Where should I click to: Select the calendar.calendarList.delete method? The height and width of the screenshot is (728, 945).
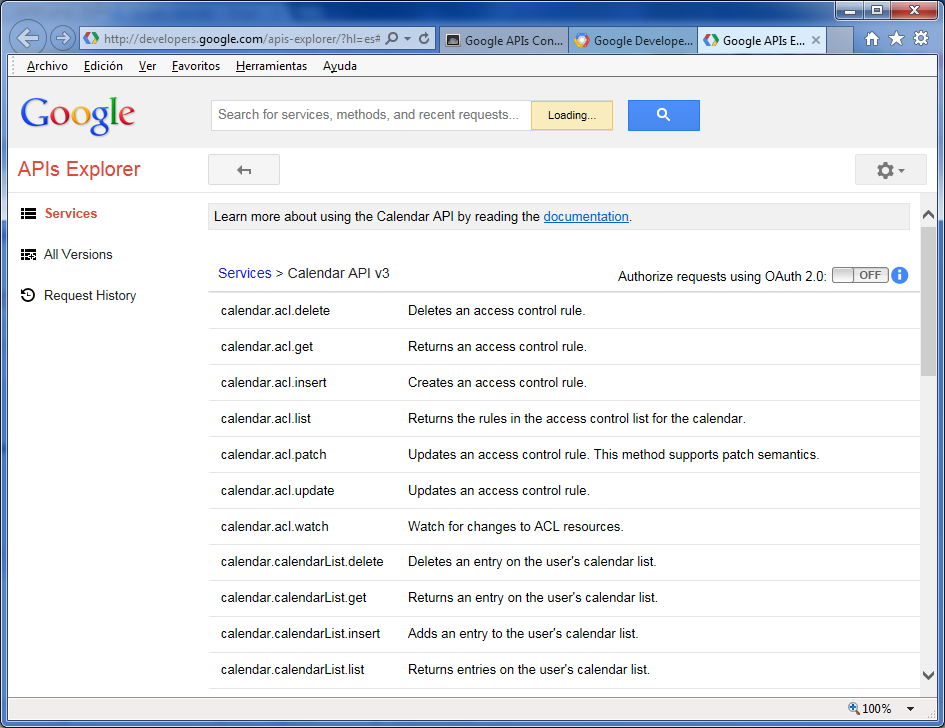(x=302, y=562)
